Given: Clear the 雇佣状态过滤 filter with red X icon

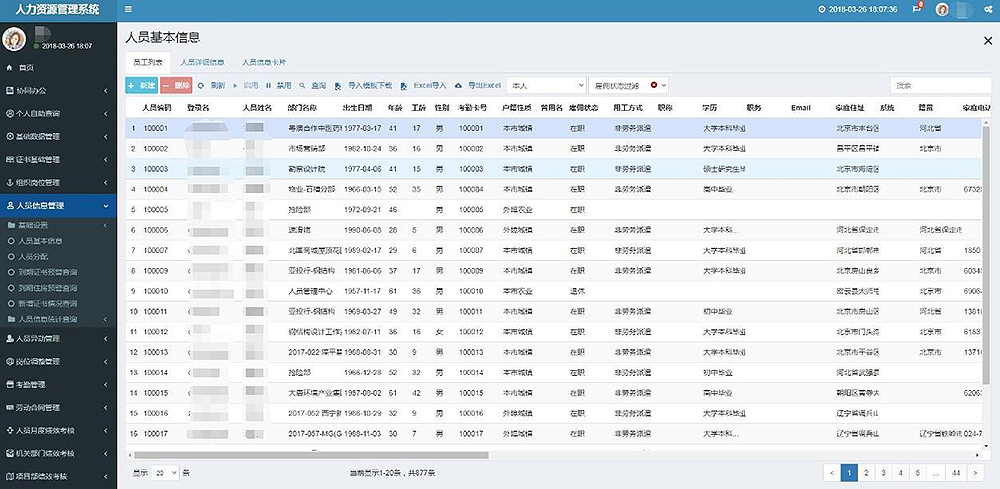Looking at the screenshot, I should 654,85.
